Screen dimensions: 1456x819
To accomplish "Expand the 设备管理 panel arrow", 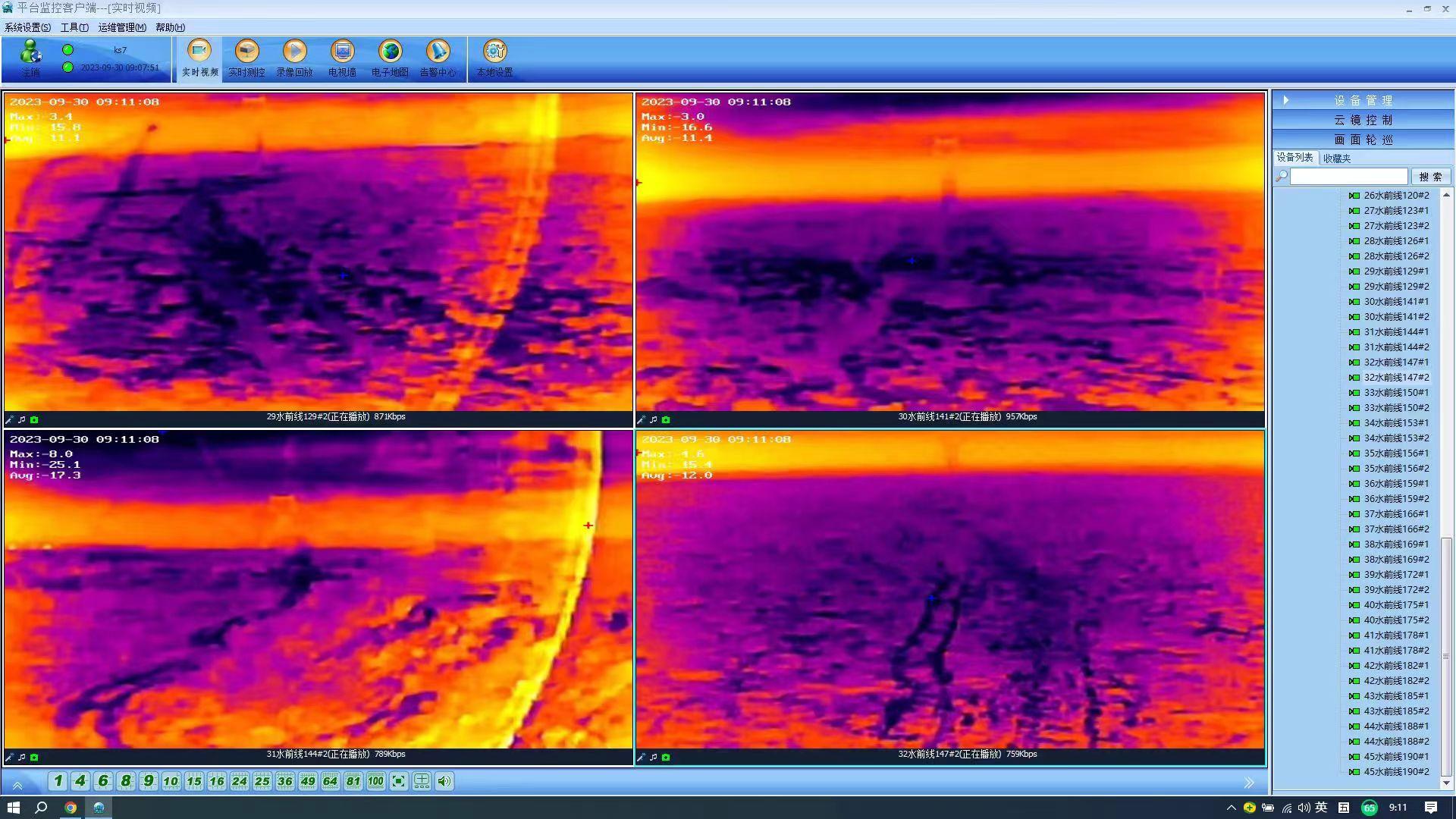I will (x=1285, y=100).
